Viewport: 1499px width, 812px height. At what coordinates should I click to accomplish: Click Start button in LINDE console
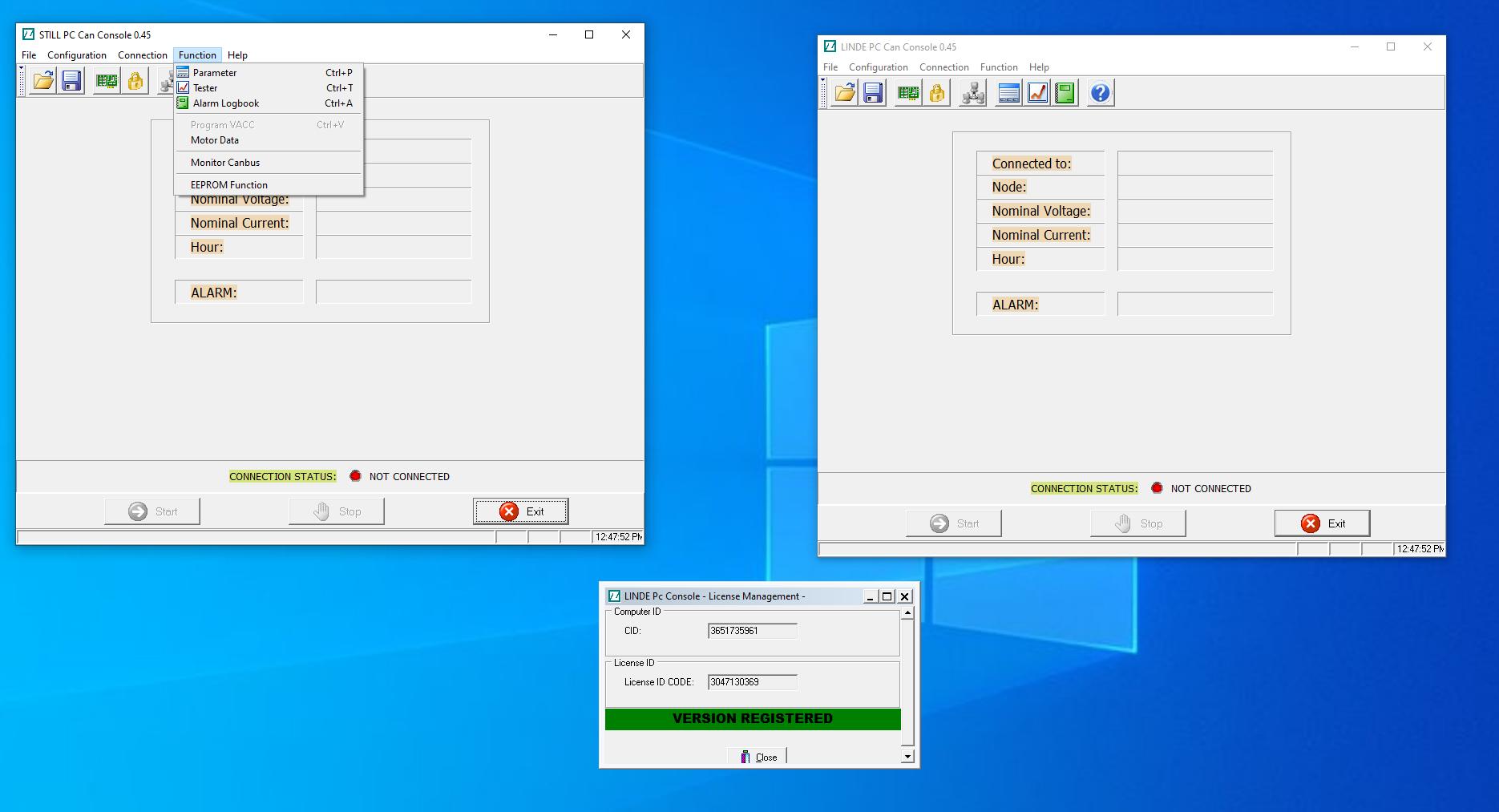[954, 523]
